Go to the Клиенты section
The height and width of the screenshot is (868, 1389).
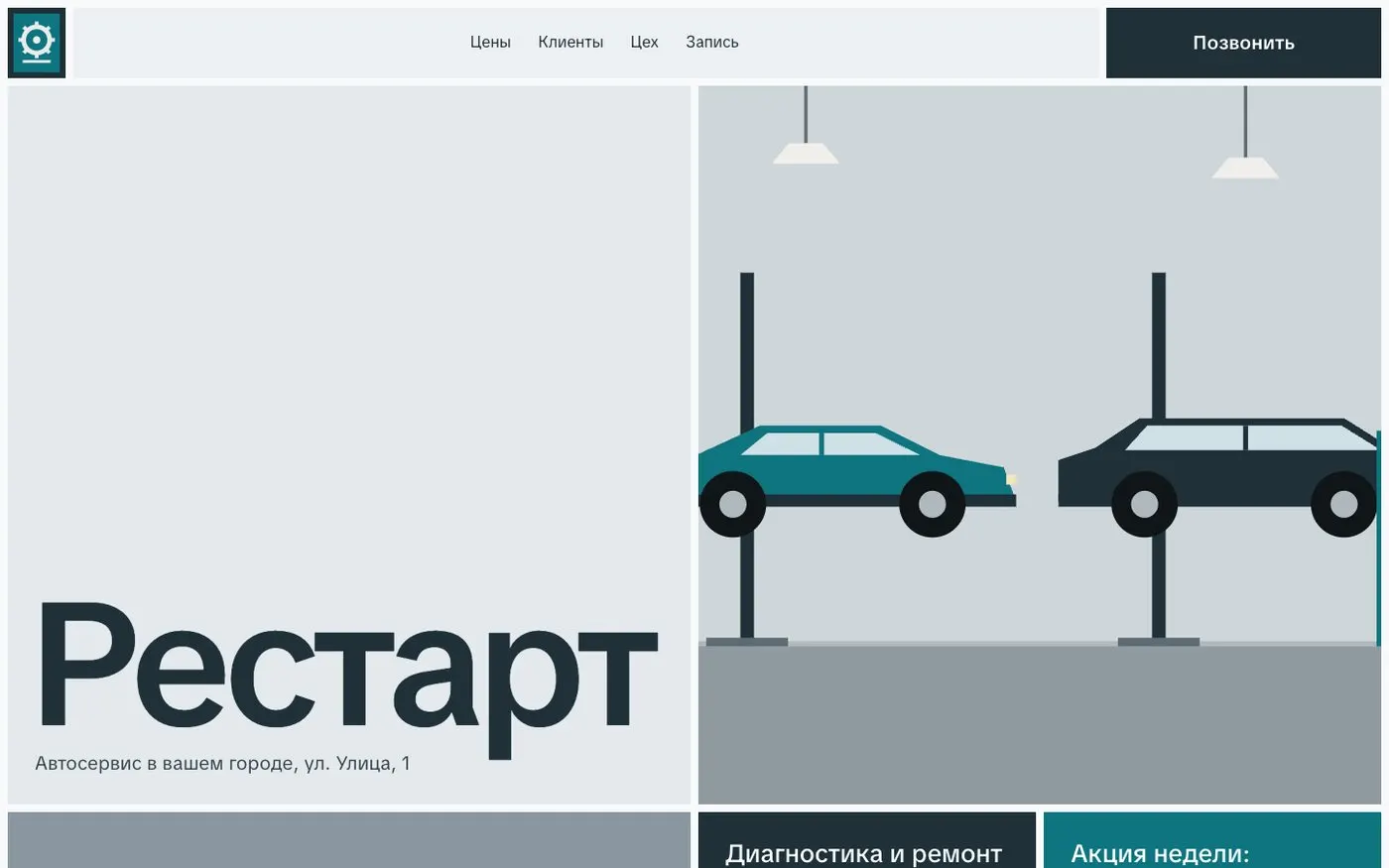coord(570,43)
